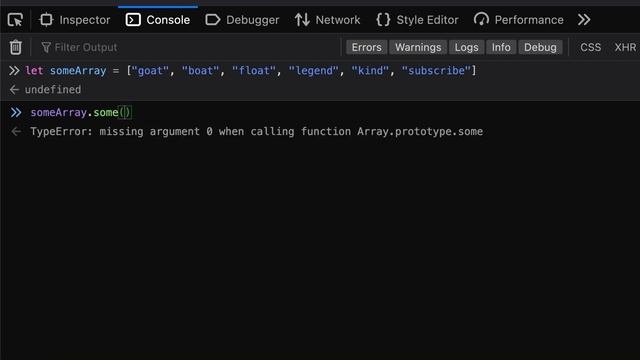Click the Style Editor braces icon
Screen dimensions: 640x360
(x=383, y=20)
